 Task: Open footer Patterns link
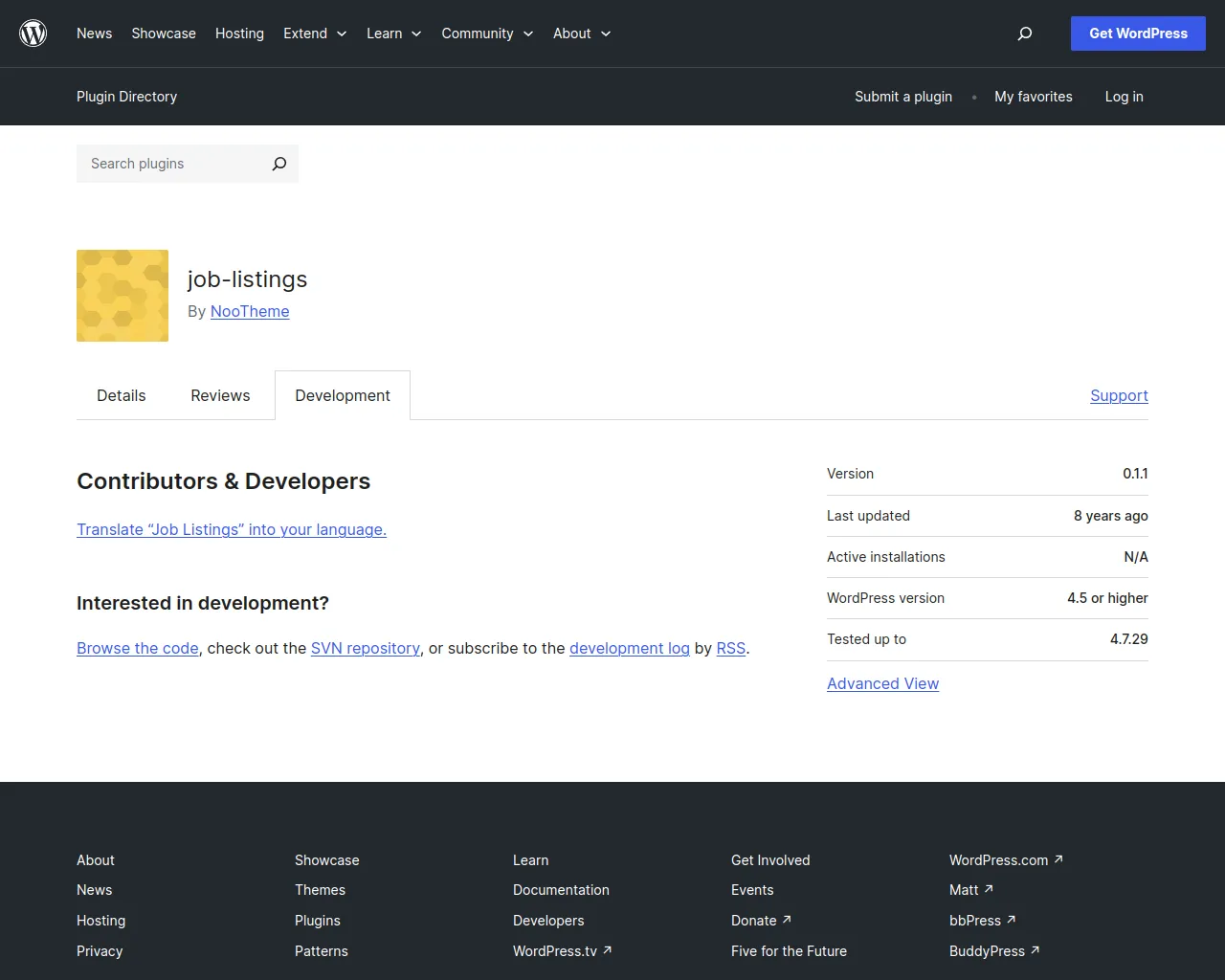pos(322,951)
